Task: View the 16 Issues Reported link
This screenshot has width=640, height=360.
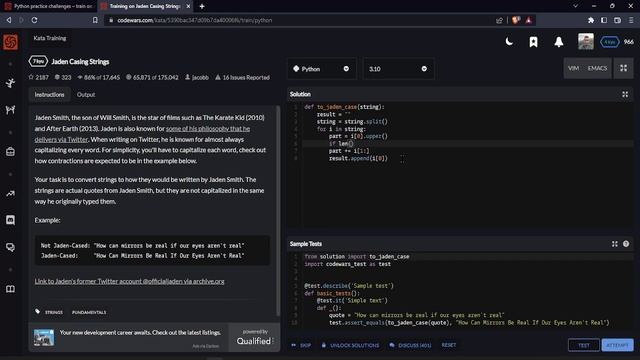Action: click(242, 77)
